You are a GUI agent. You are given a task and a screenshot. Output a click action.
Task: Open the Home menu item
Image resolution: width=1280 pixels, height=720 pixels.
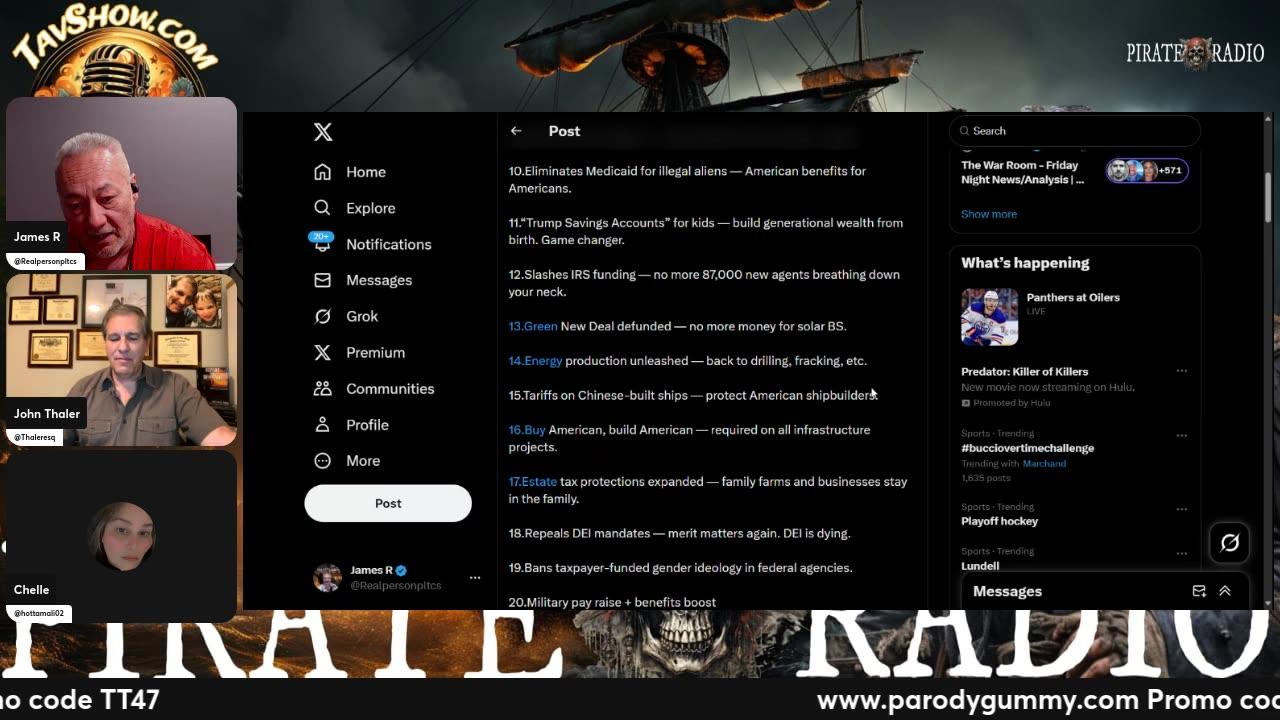[x=366, y=172]
